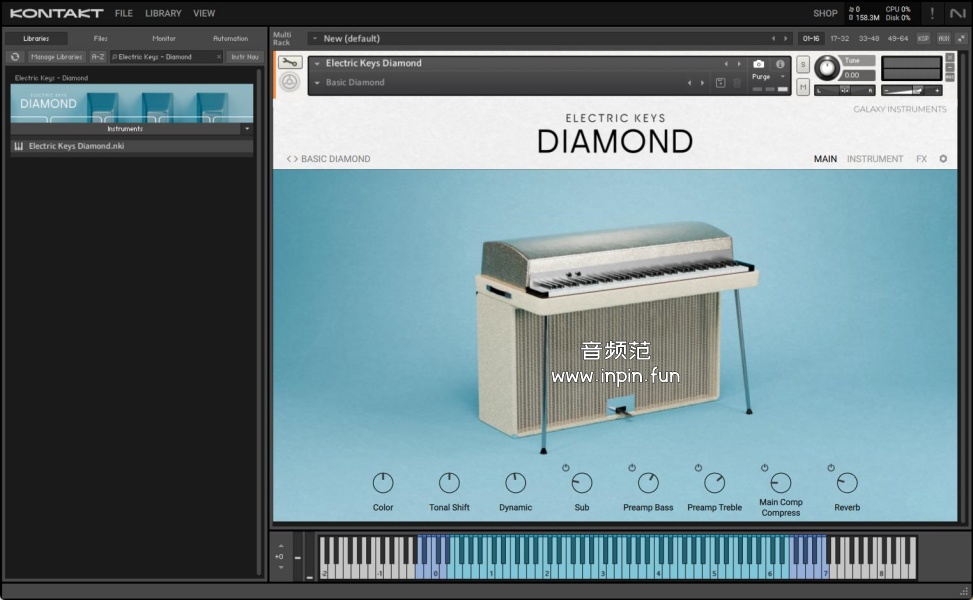Select the Libraries browser tab
Viewport: 973px width, 600px height.
[x=36, y=38]
